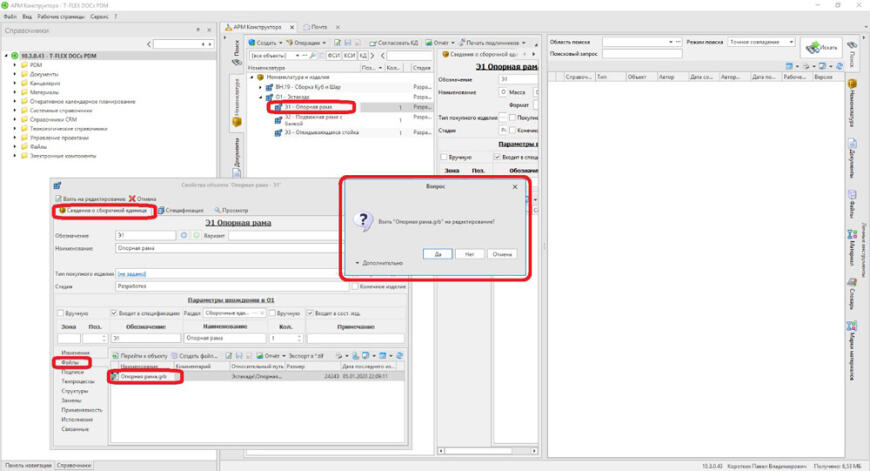Open the Раздел Сборочные единицы dropdown

[234, 313]
